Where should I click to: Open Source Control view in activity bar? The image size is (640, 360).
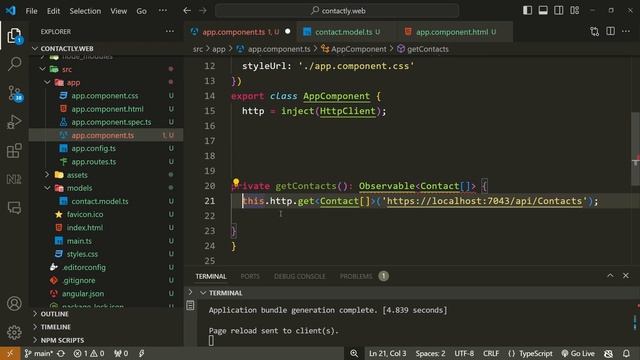(15, 93)
